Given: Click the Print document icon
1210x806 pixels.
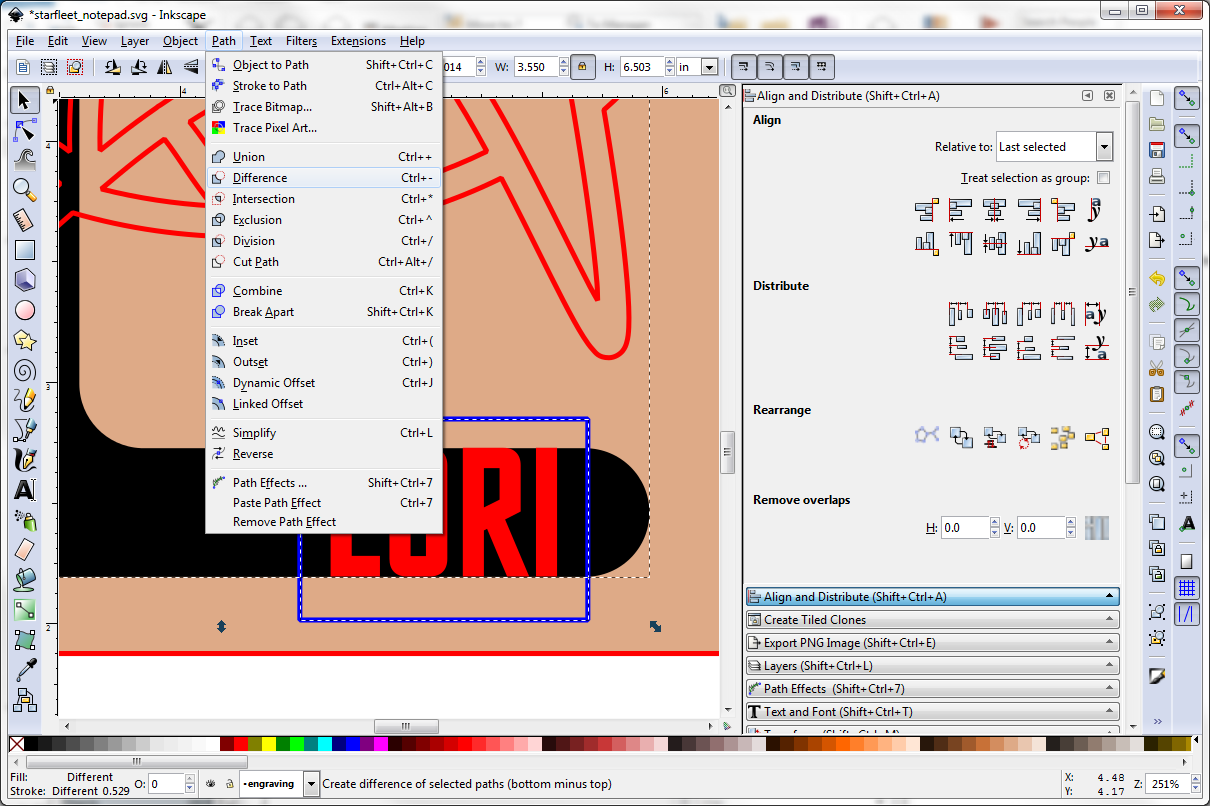Looking at the screenshot, I should [1157, 176].
